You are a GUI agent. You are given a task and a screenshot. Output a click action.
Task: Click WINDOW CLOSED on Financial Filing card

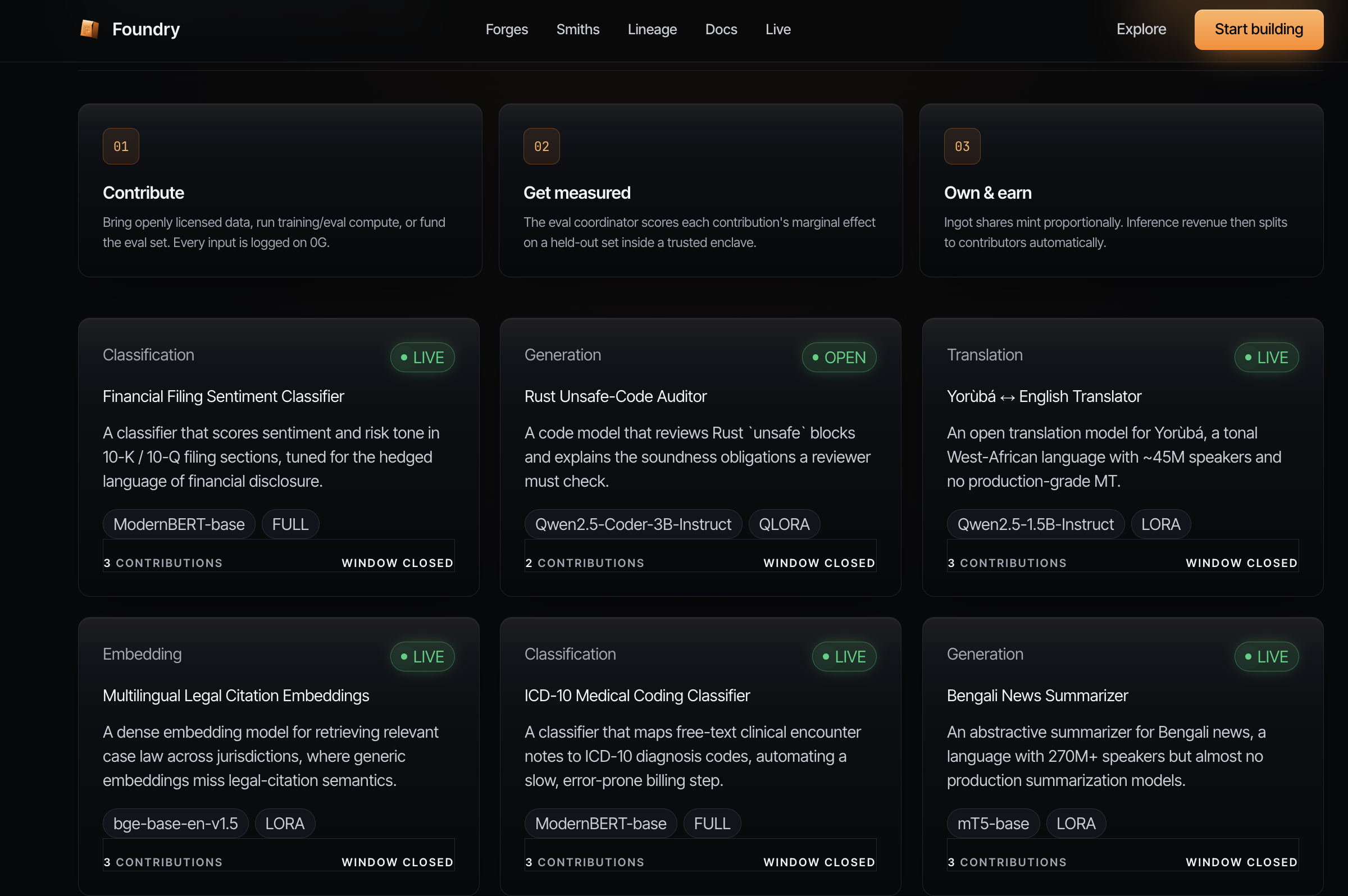point(397,563)
